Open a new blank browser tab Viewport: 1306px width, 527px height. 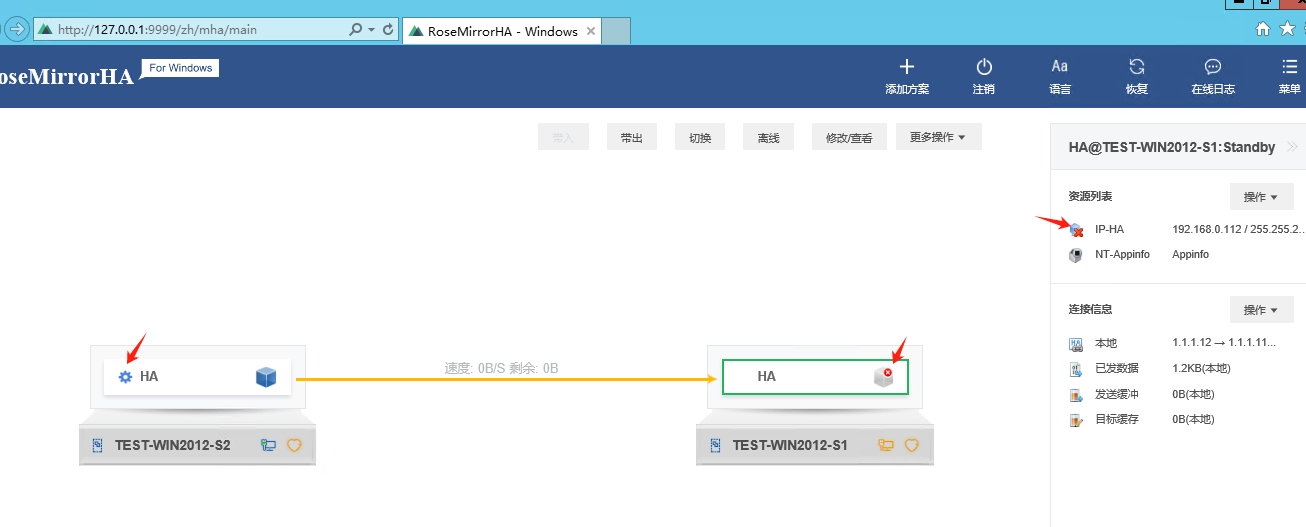616,31
